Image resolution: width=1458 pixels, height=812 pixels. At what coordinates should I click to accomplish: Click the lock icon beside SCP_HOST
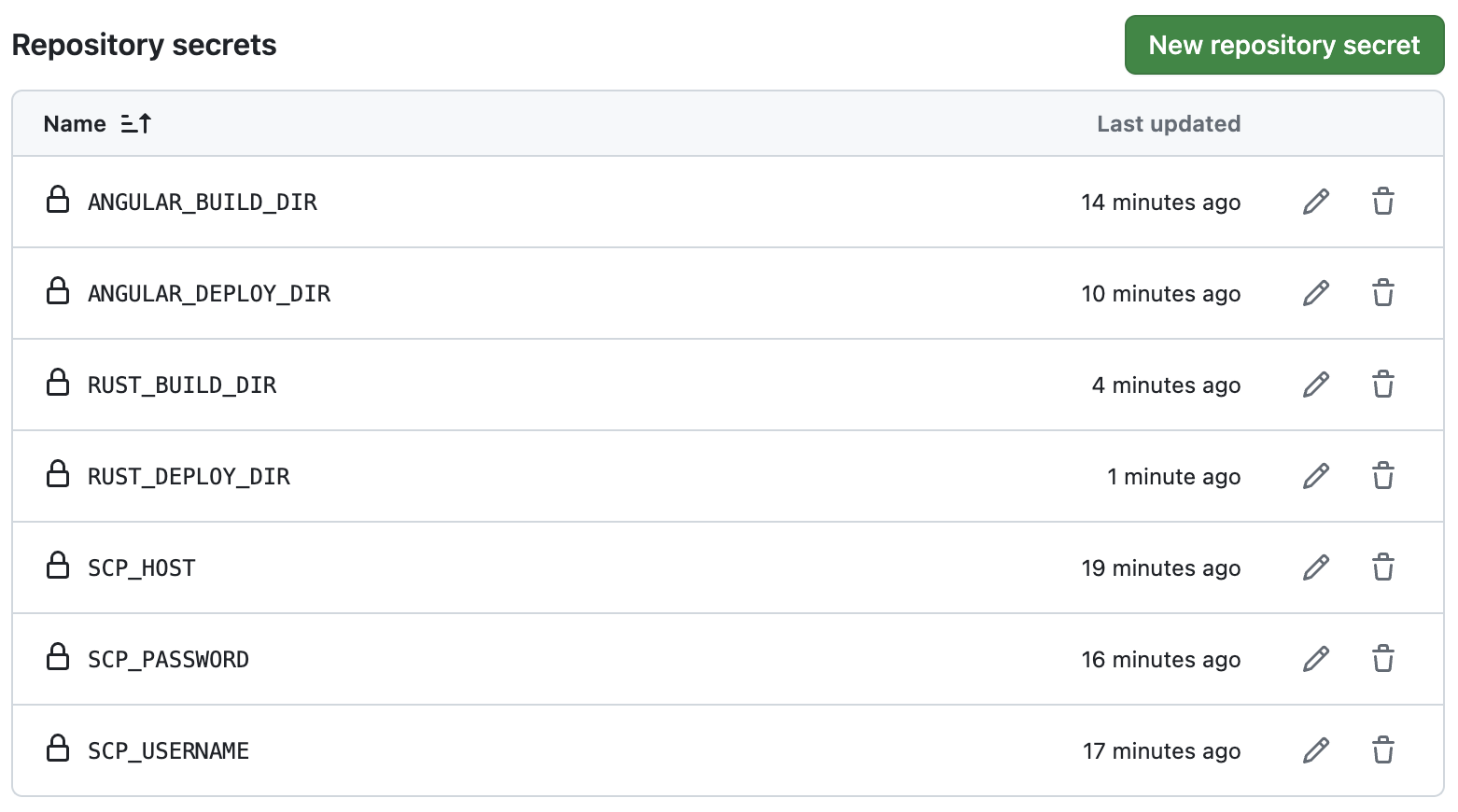58,566
